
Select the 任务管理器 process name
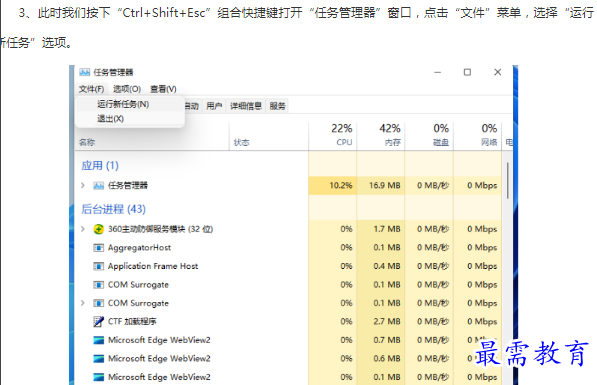(x=128, y=185)
